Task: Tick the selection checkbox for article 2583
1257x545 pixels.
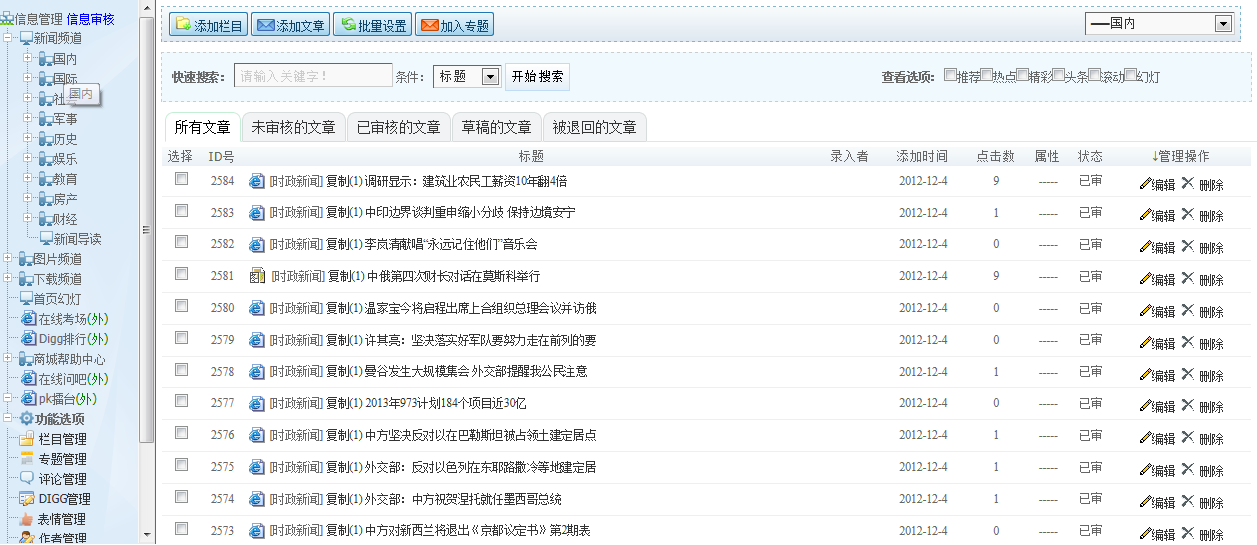Action: pyautogui.click(x=181, y=211)
